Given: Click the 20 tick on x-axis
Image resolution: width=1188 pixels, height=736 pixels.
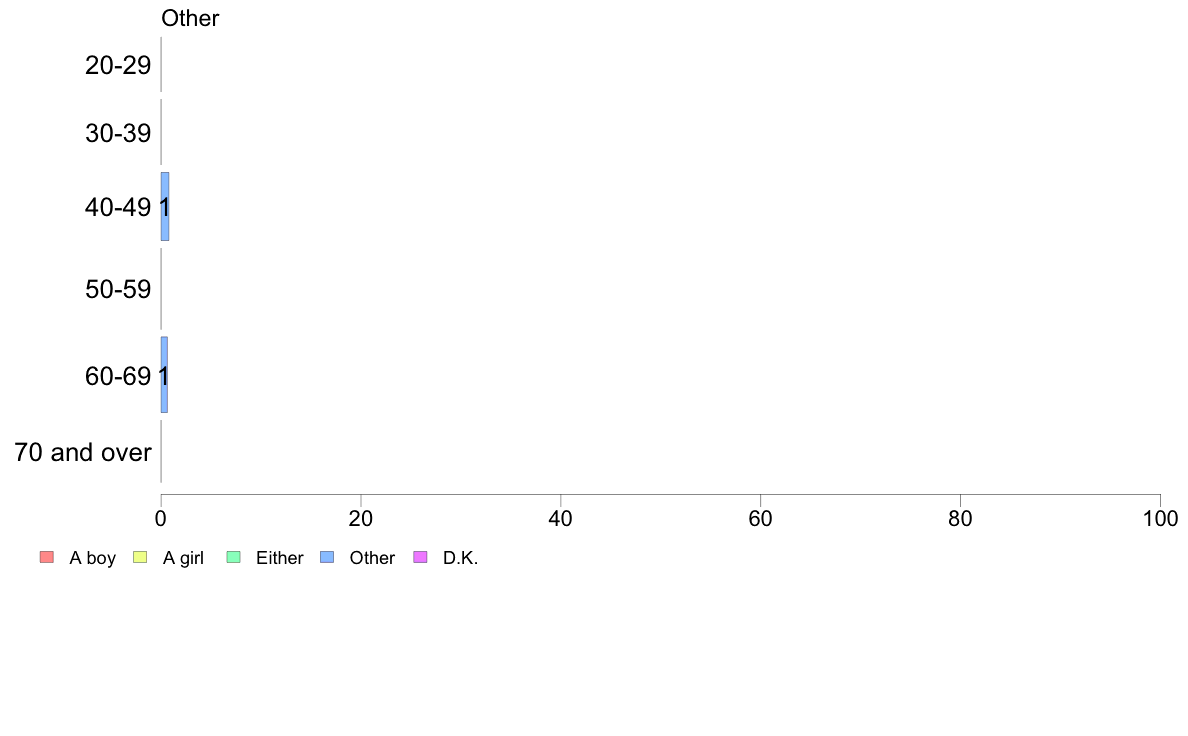Looking at the screenshot, I should click(x=361, y=518).
